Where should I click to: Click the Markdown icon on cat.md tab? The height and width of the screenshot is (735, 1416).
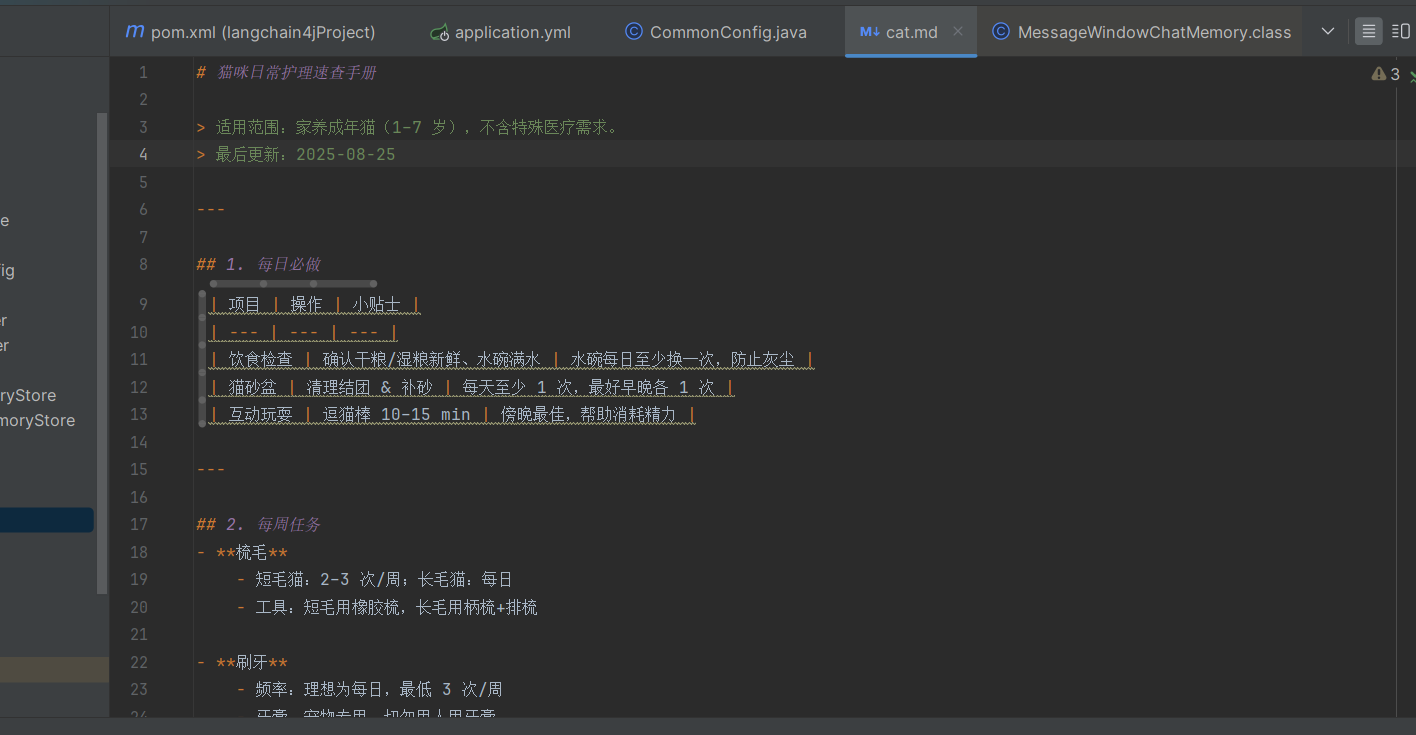click(x=869, y=32)
